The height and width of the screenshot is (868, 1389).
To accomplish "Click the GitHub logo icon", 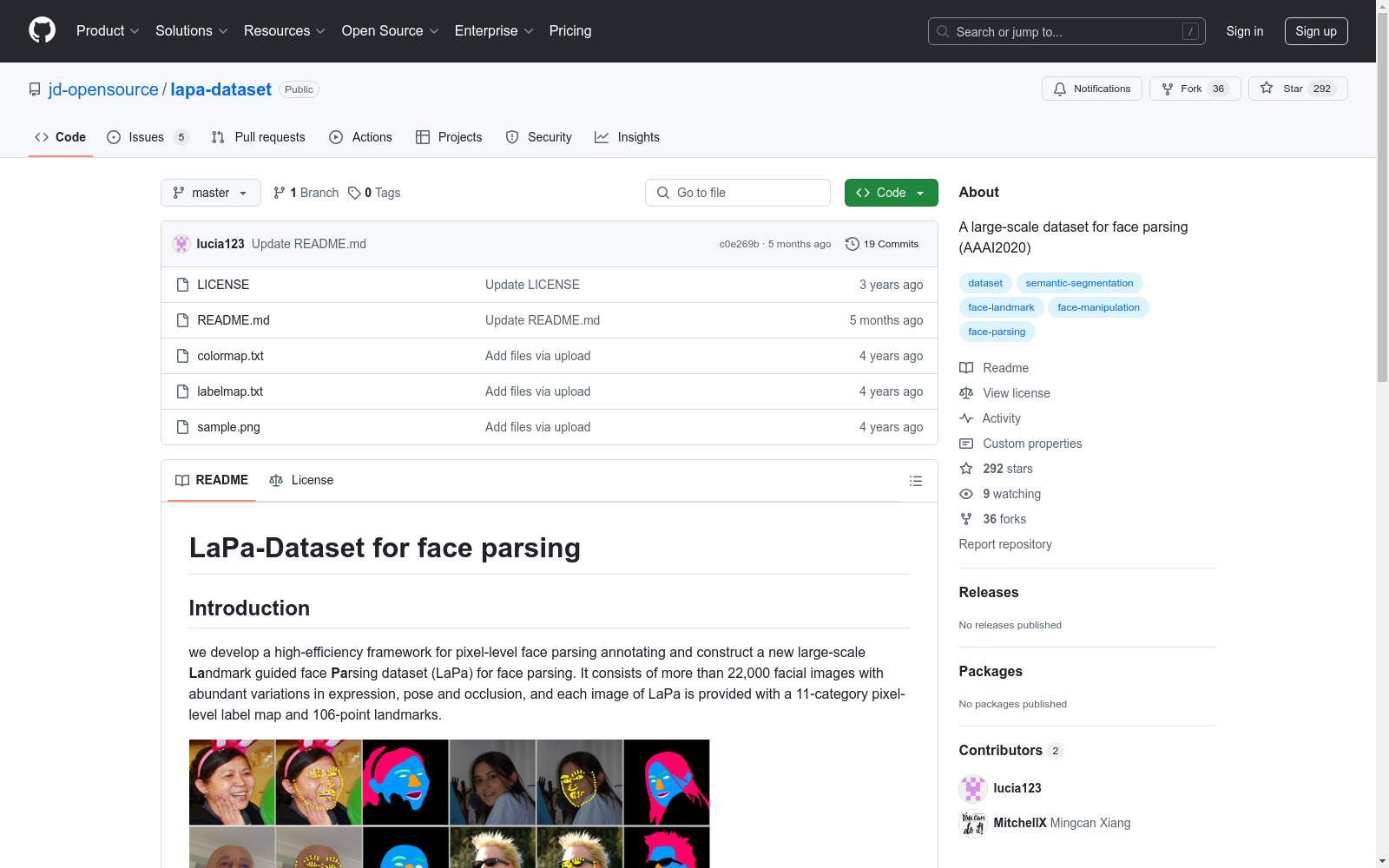I will [42, 30].
